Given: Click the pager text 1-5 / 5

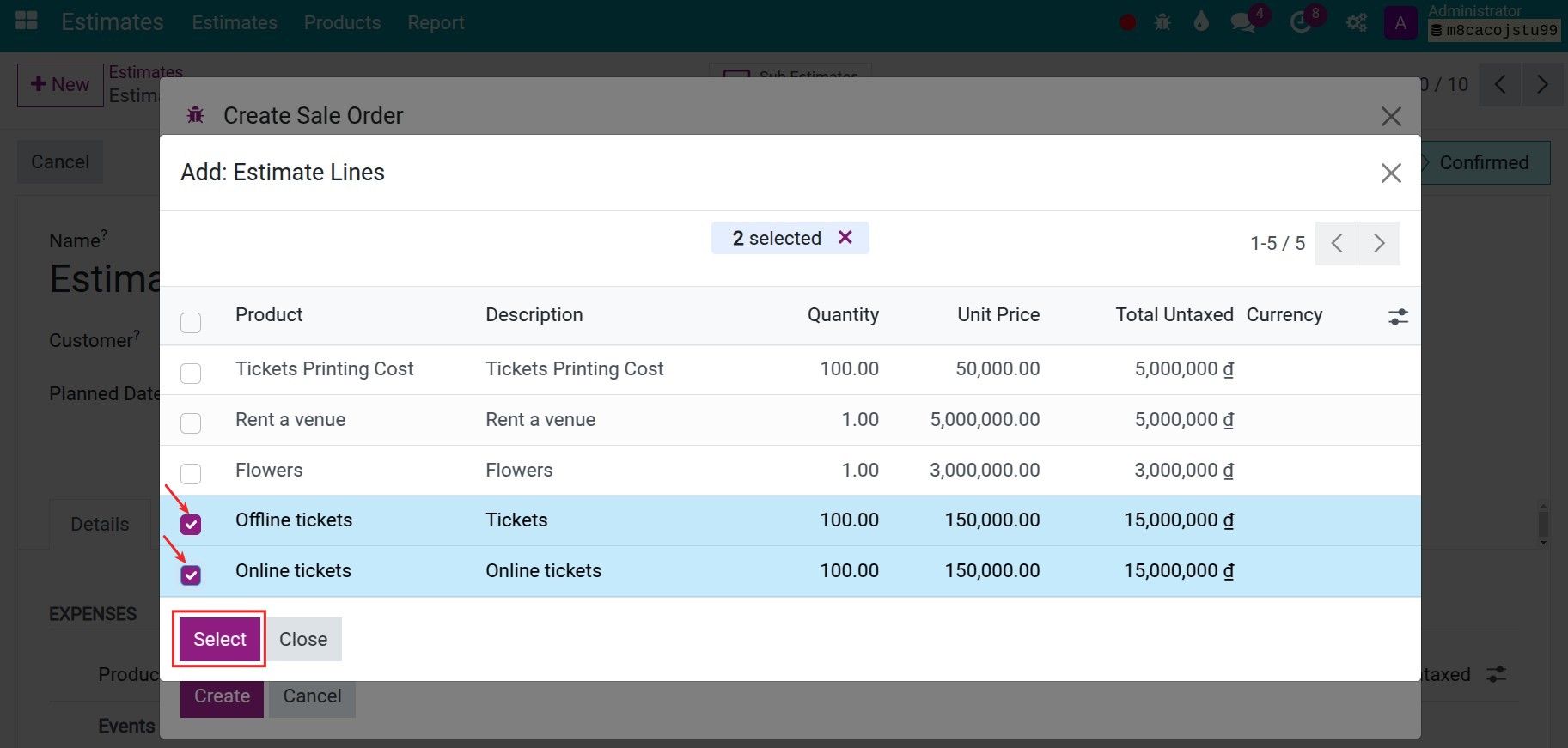Looking at the screenshot, I should 1278,243.
